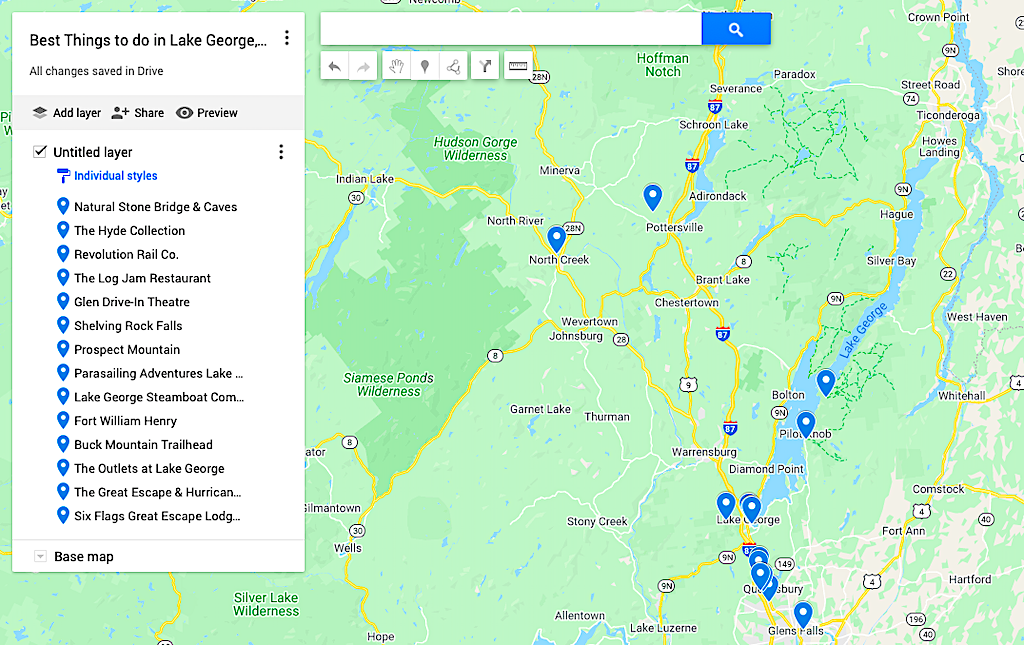
Task: Click Shelving Rock Falls label
Action: [128, 326]
